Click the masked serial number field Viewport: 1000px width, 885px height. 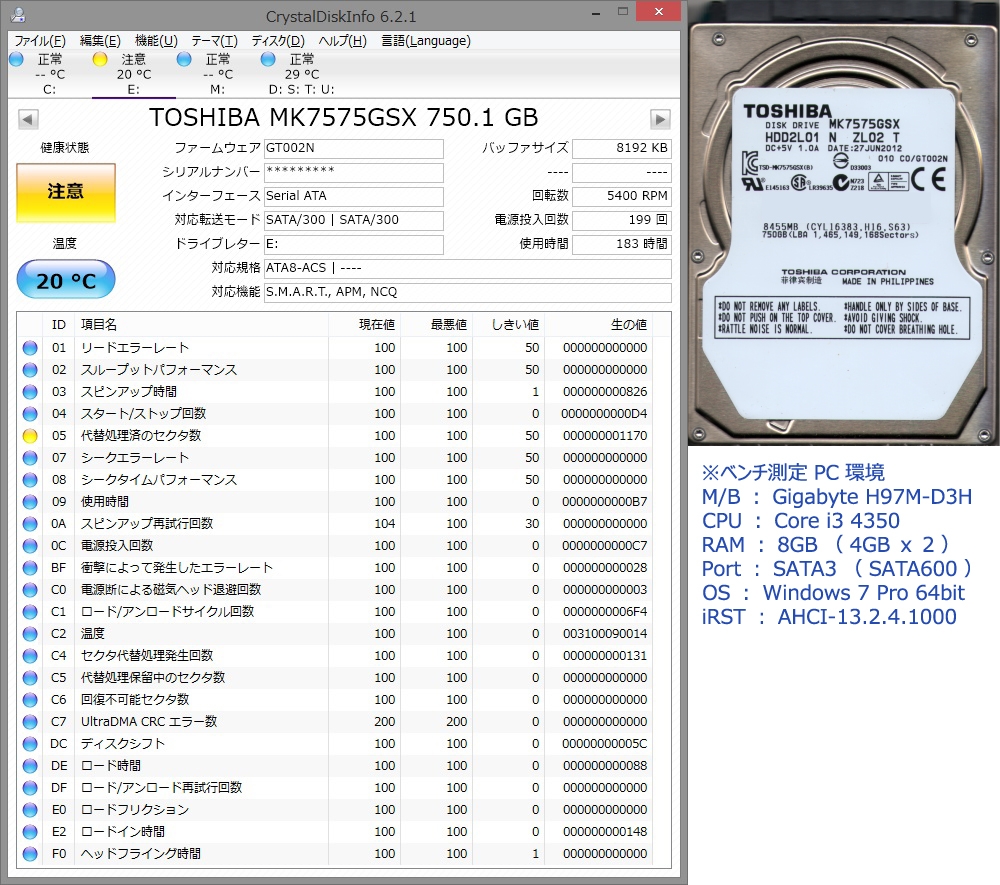pyautogui.click(x=354, y=172)
